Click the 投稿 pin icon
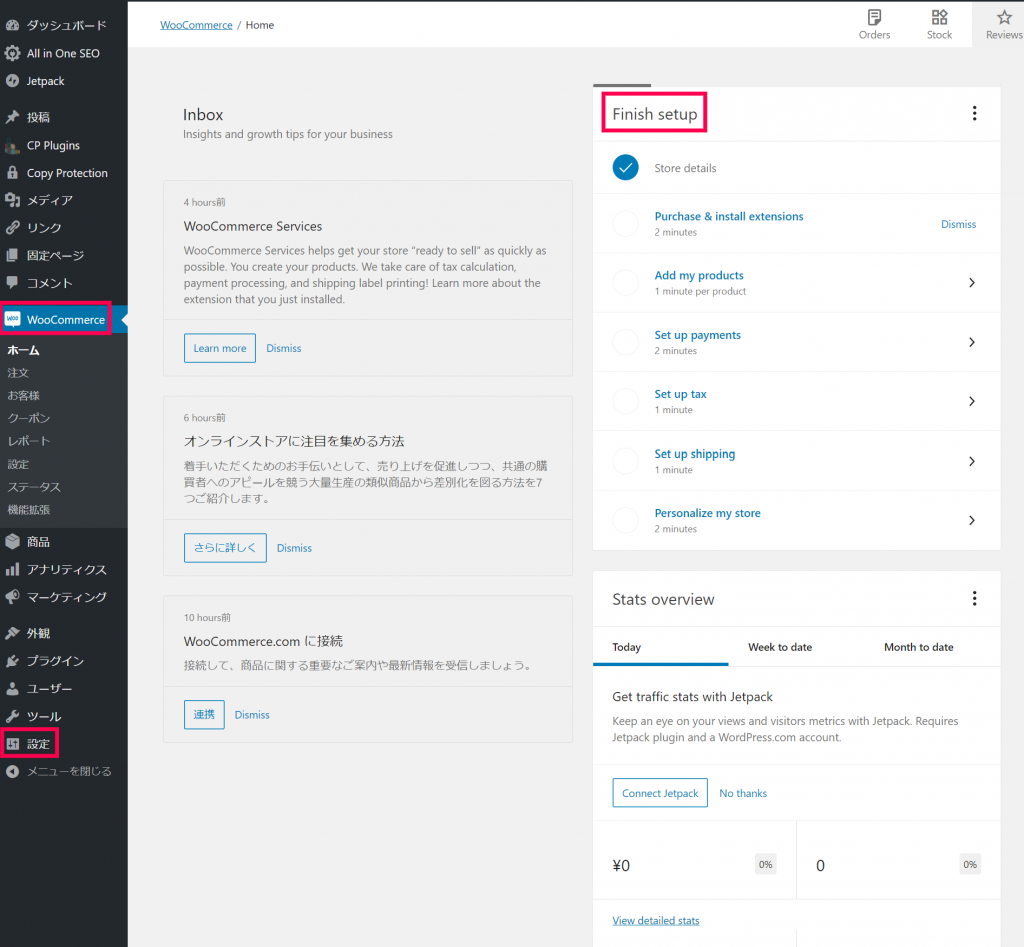Viewport: 1024px width, 947px height. coord(12,117)
